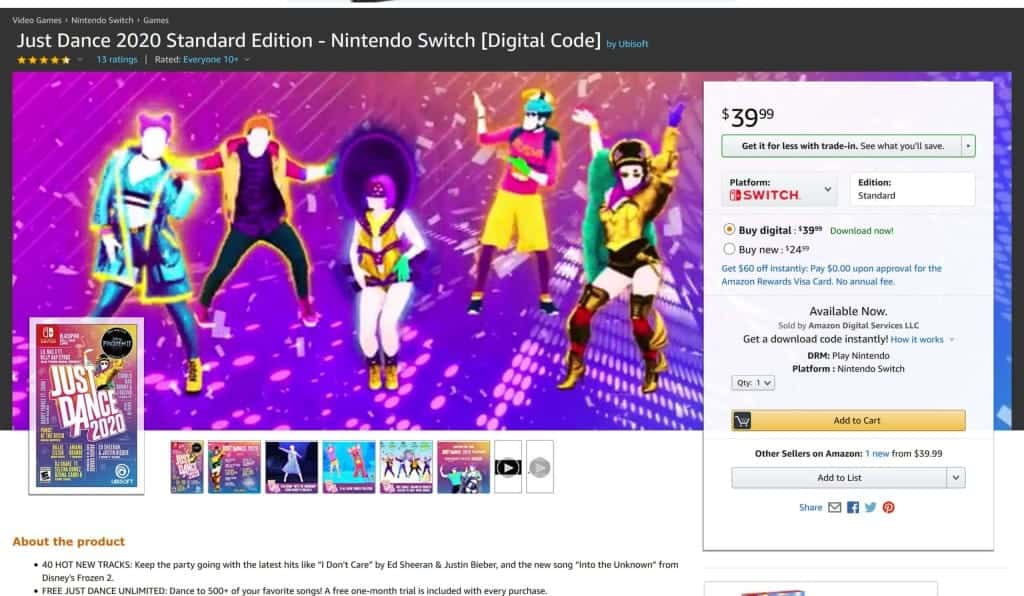Select the Buy new radio button
The height and width of the screenshot is (596, 1024).
coord(731,249)
